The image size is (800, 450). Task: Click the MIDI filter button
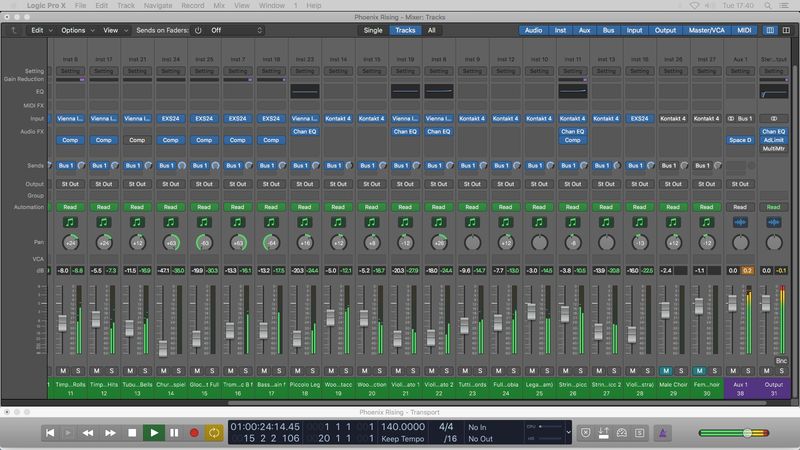(744, 30)
